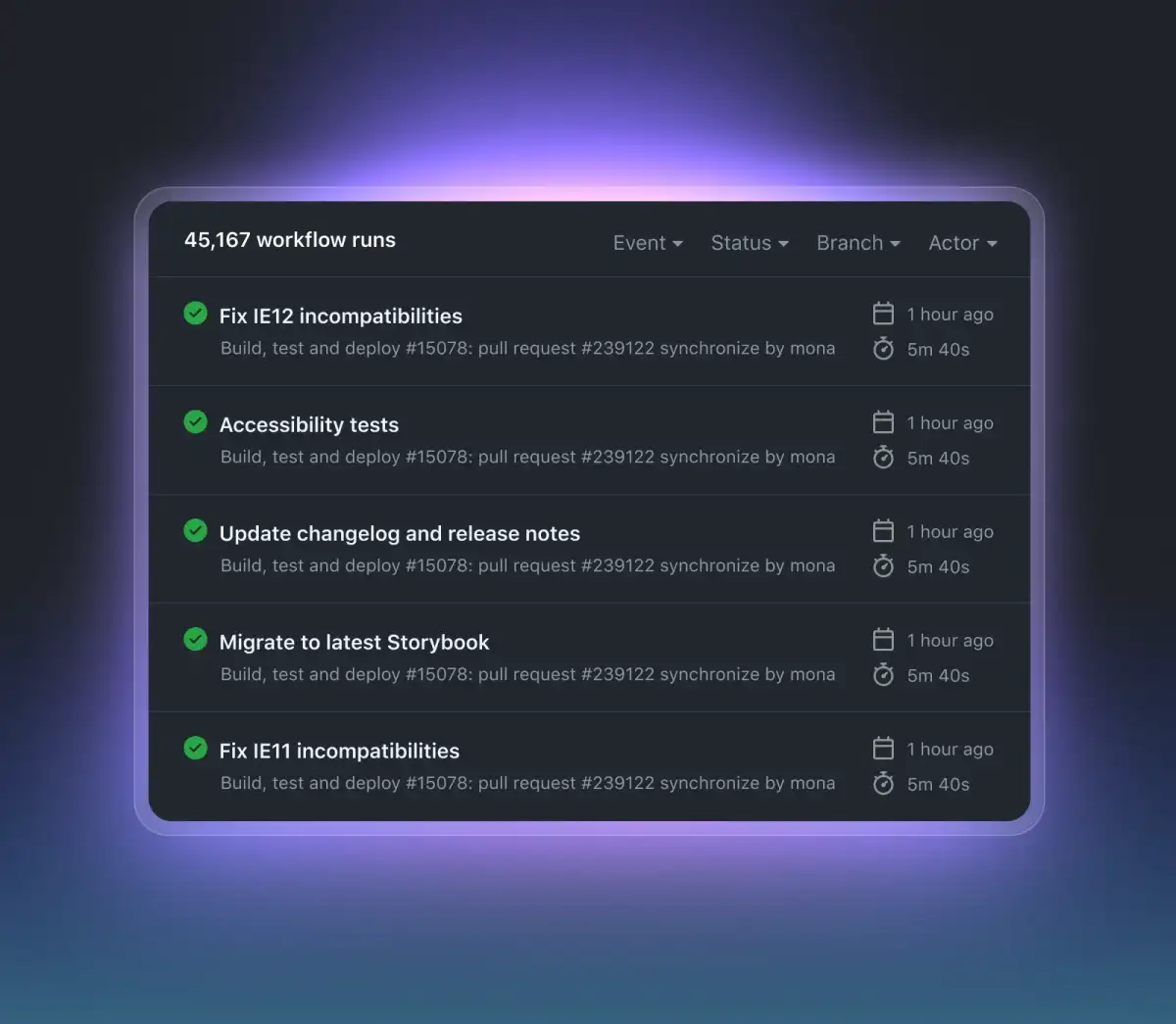Screen dimensions: 1176x1024
Task: Click '1 hour ago' in Migrate to Storybook row
Action: pos(950,641)
